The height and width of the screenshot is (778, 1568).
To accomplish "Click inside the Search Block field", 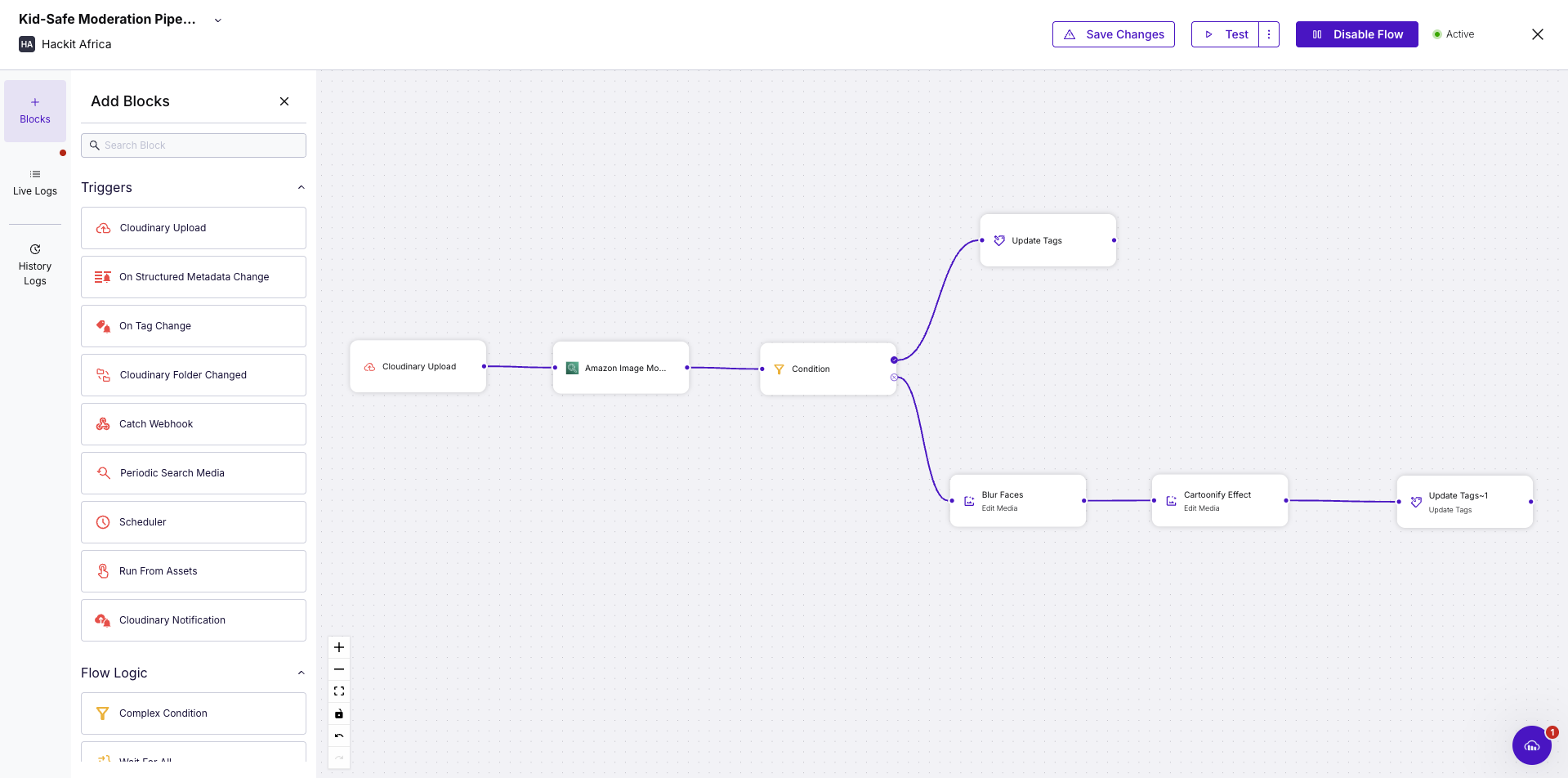I will tap(193, 145).
